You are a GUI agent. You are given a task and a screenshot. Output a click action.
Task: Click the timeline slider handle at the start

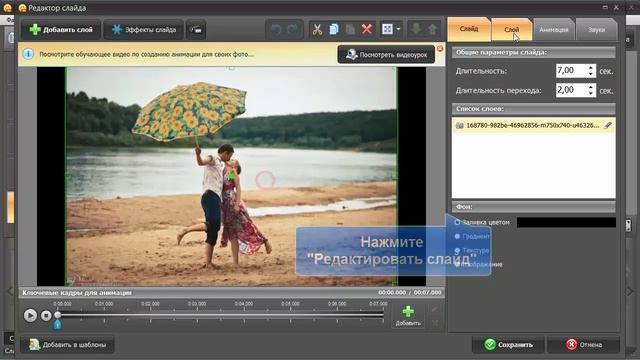click(58, 315)
